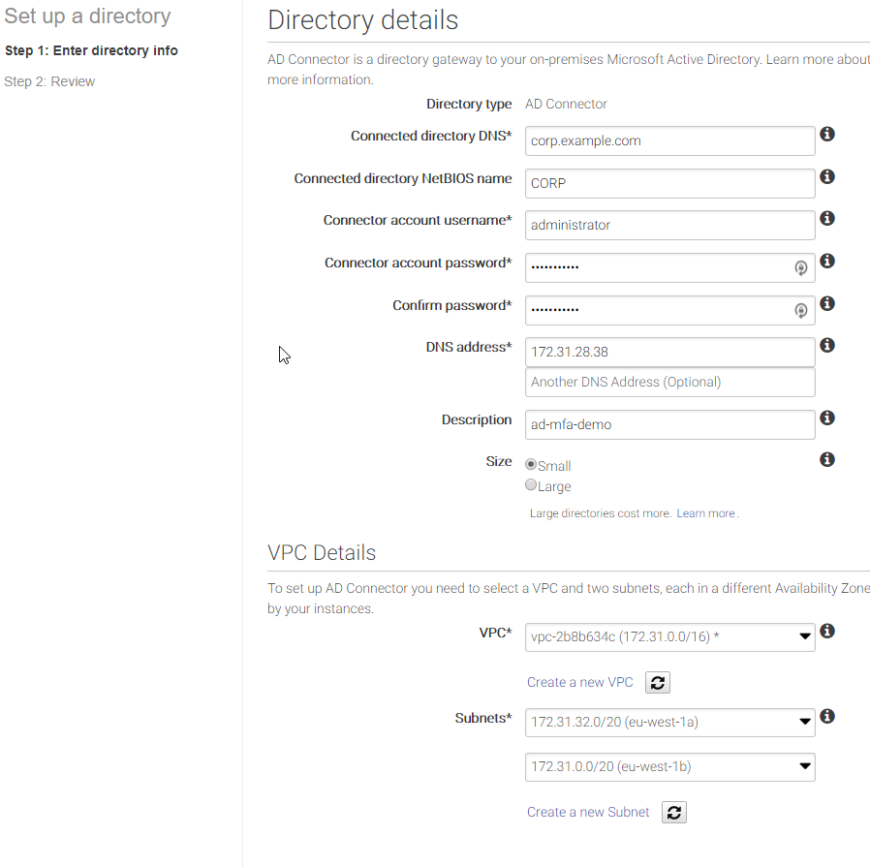Select the Large directory size
This screenshot has height=867, width=870.
point(530,484)
